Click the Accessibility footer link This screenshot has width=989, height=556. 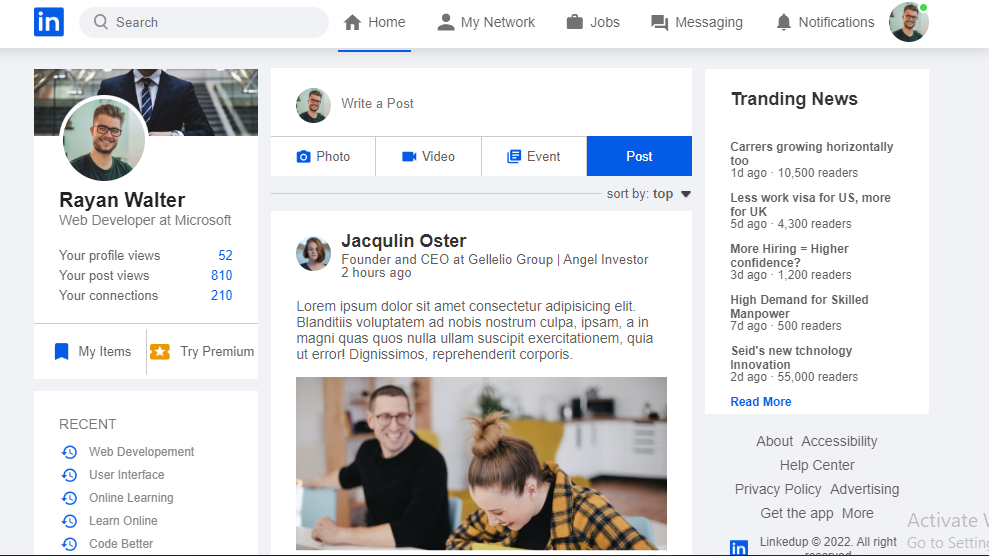[x=840, y=441]
